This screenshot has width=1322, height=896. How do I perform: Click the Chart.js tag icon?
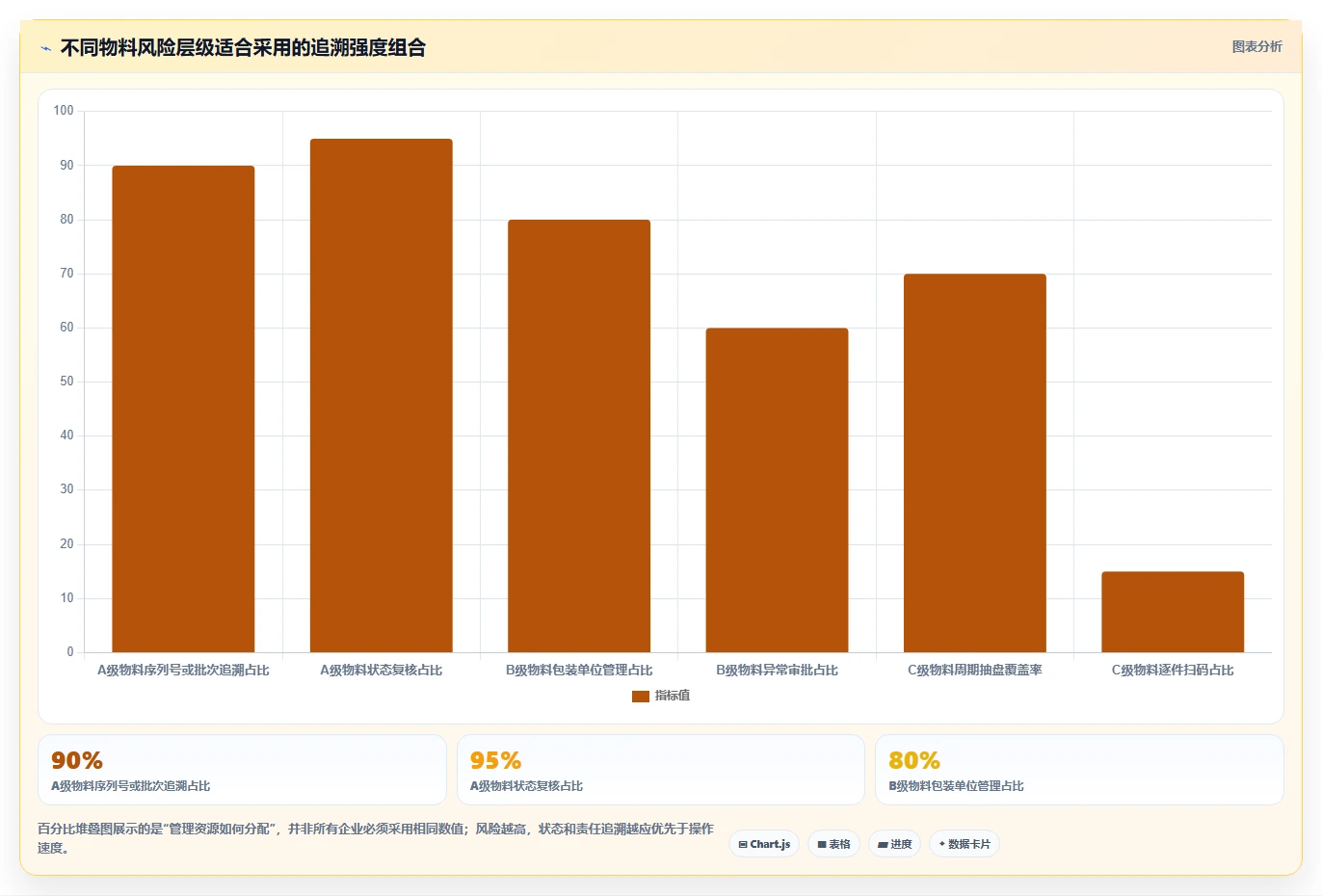coord(743,845)
